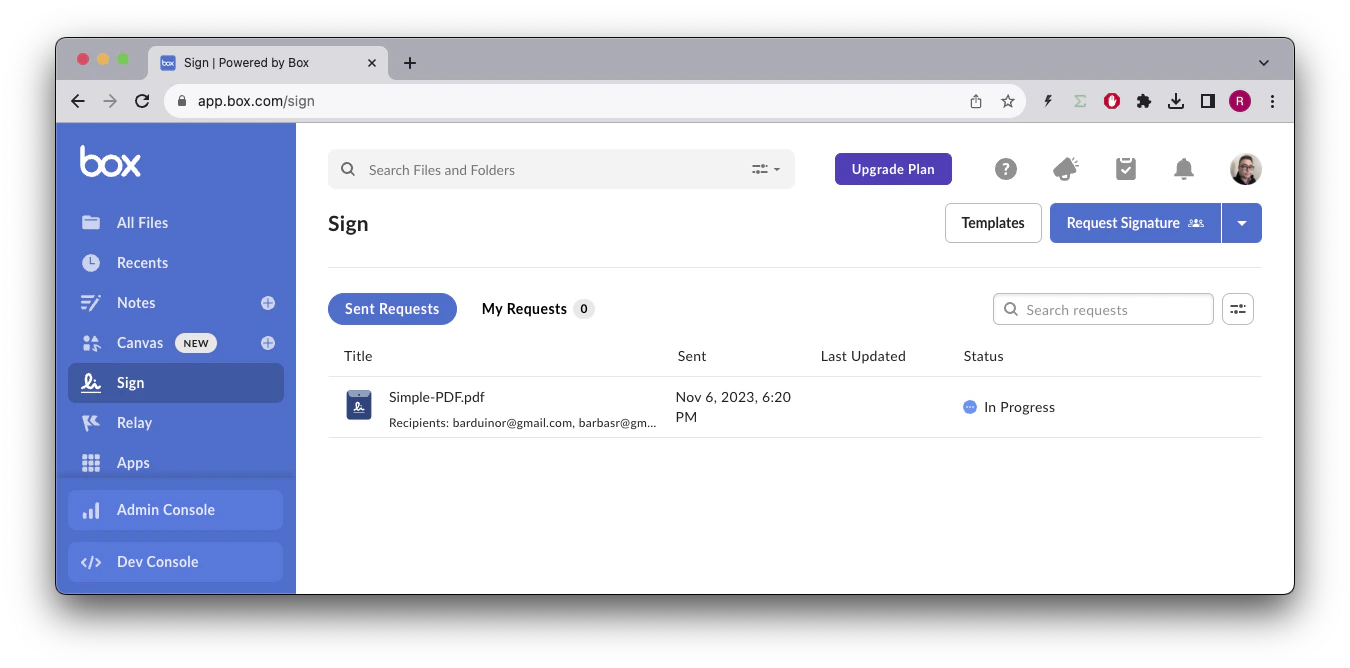Open the announcements megaphone icon

(x=1066, y=169)
